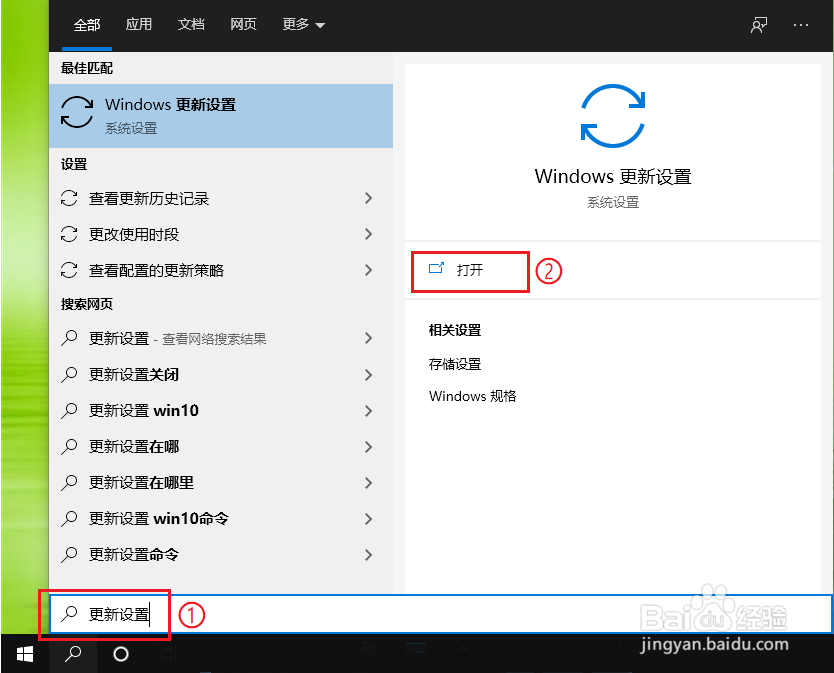Expand arrow for 更新设置在哪
This screenshot has width=834, height=673.
(369, 447)
